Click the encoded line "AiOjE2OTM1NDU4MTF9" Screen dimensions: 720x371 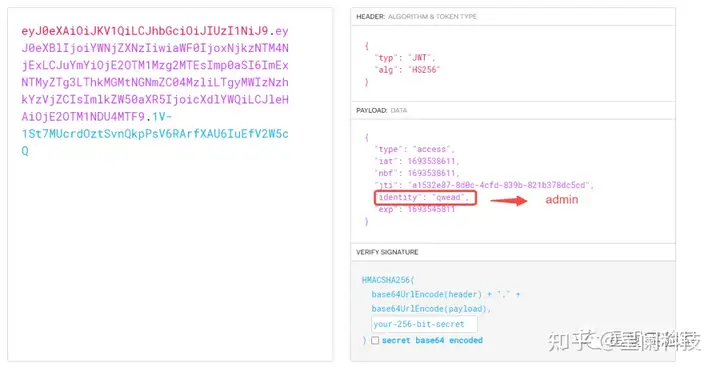[83, 117]
